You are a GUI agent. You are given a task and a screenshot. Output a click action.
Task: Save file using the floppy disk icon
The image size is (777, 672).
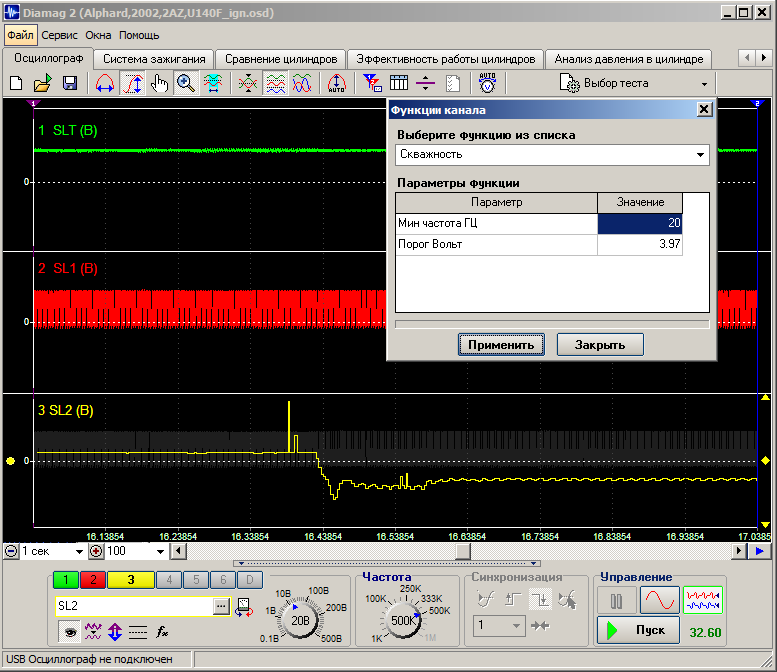click(x=70, y=83)
